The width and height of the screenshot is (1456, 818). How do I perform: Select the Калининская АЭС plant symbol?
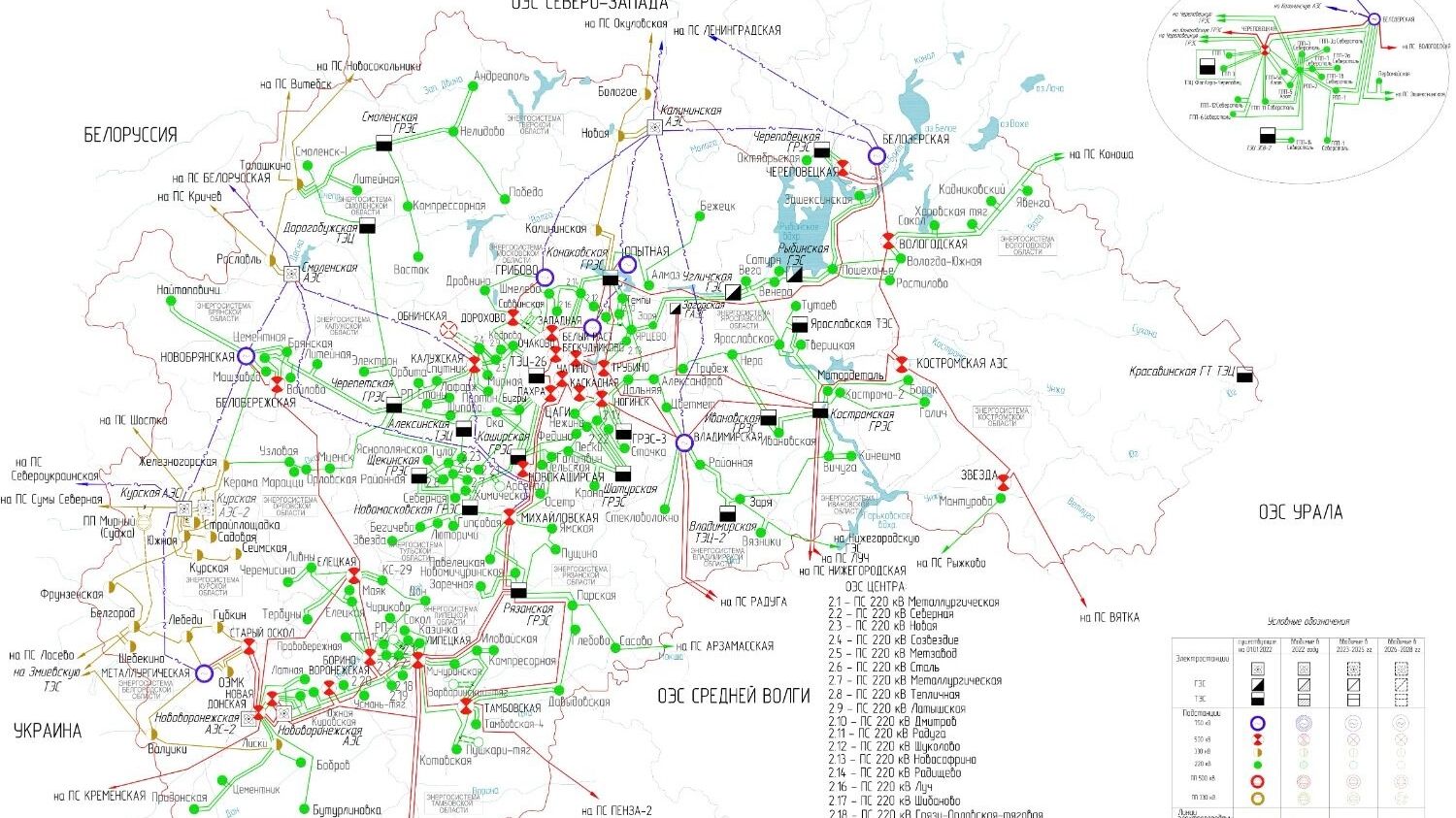coord(656,126)
